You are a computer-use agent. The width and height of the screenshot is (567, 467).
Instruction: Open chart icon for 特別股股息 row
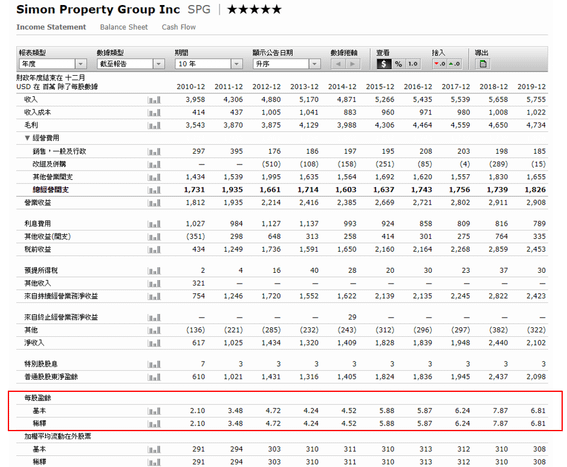(154, 364)
